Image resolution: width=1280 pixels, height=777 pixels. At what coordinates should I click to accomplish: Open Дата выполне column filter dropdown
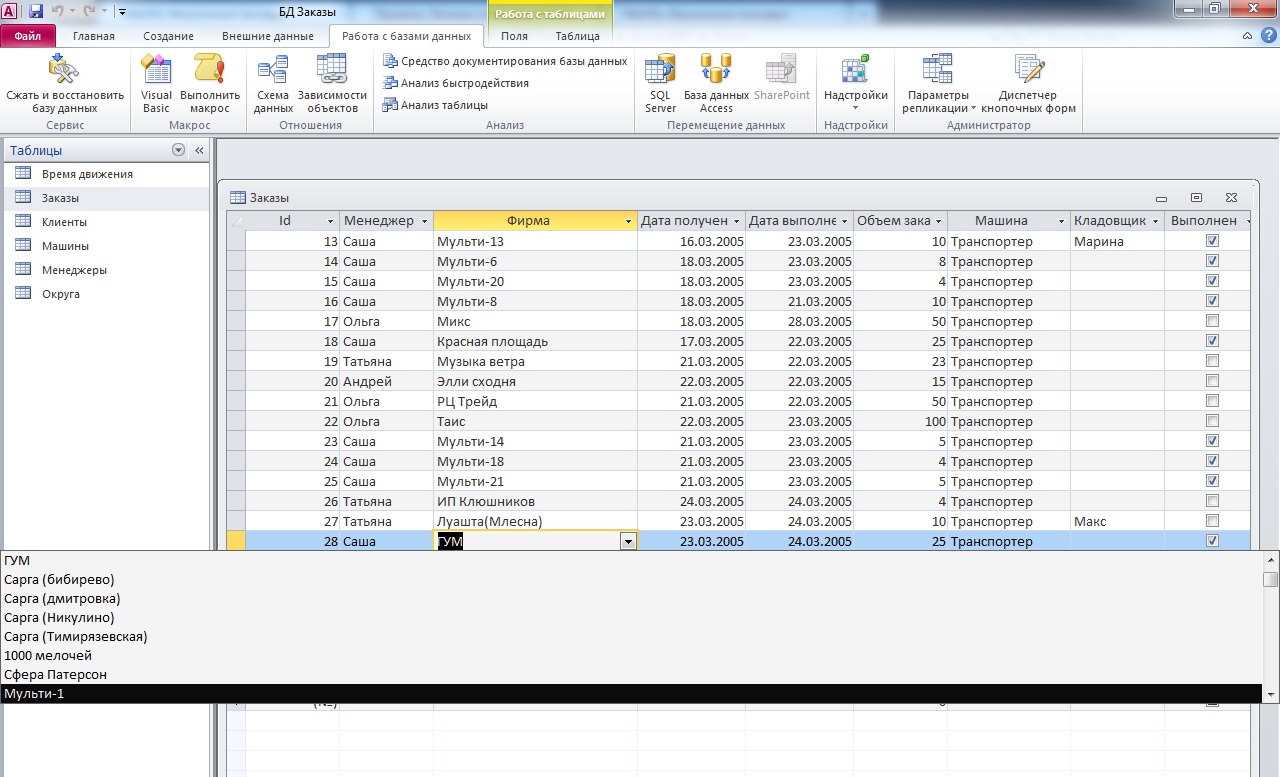coord(845,221)
